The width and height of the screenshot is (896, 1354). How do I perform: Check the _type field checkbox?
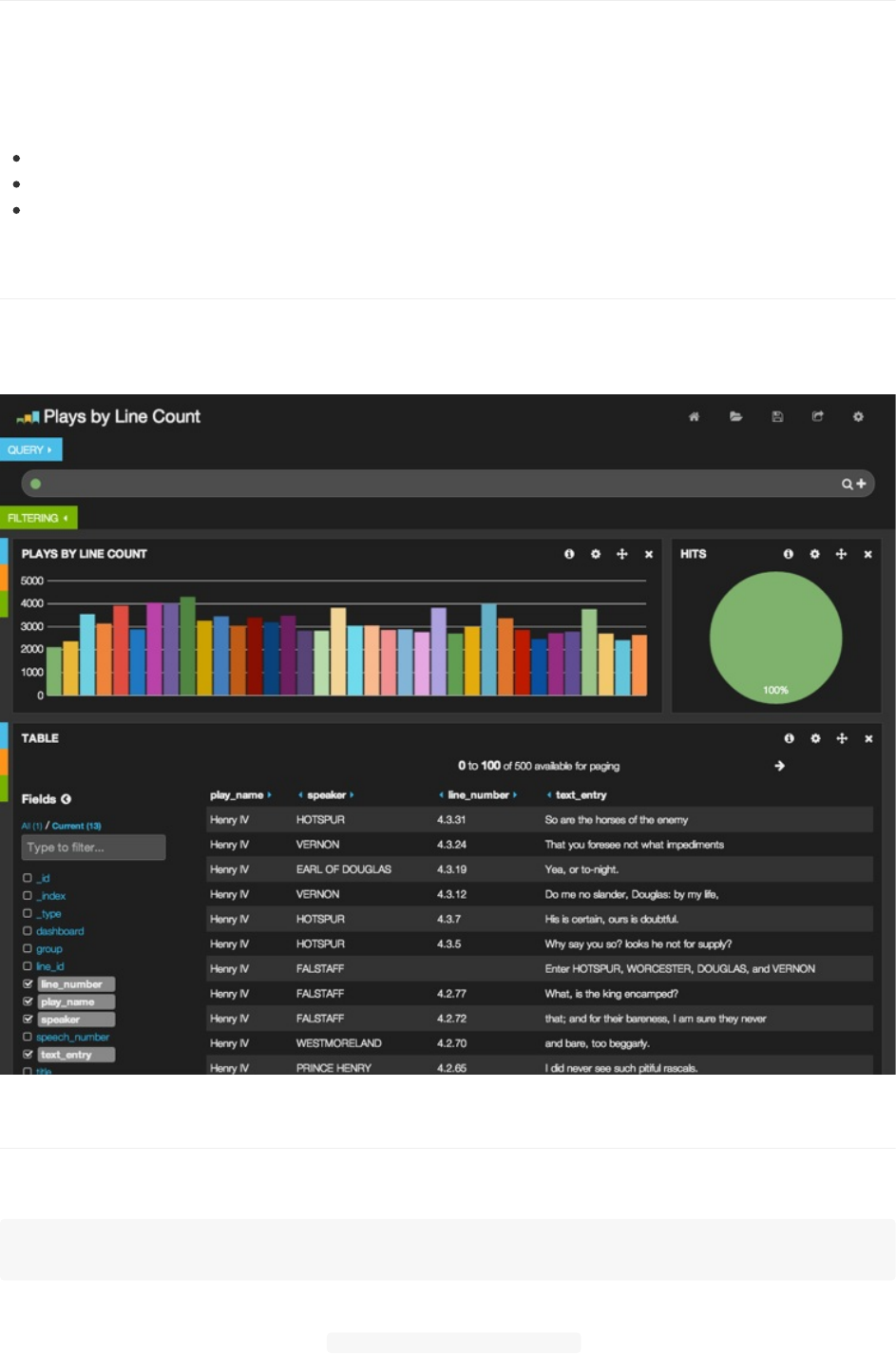point(28,913)
